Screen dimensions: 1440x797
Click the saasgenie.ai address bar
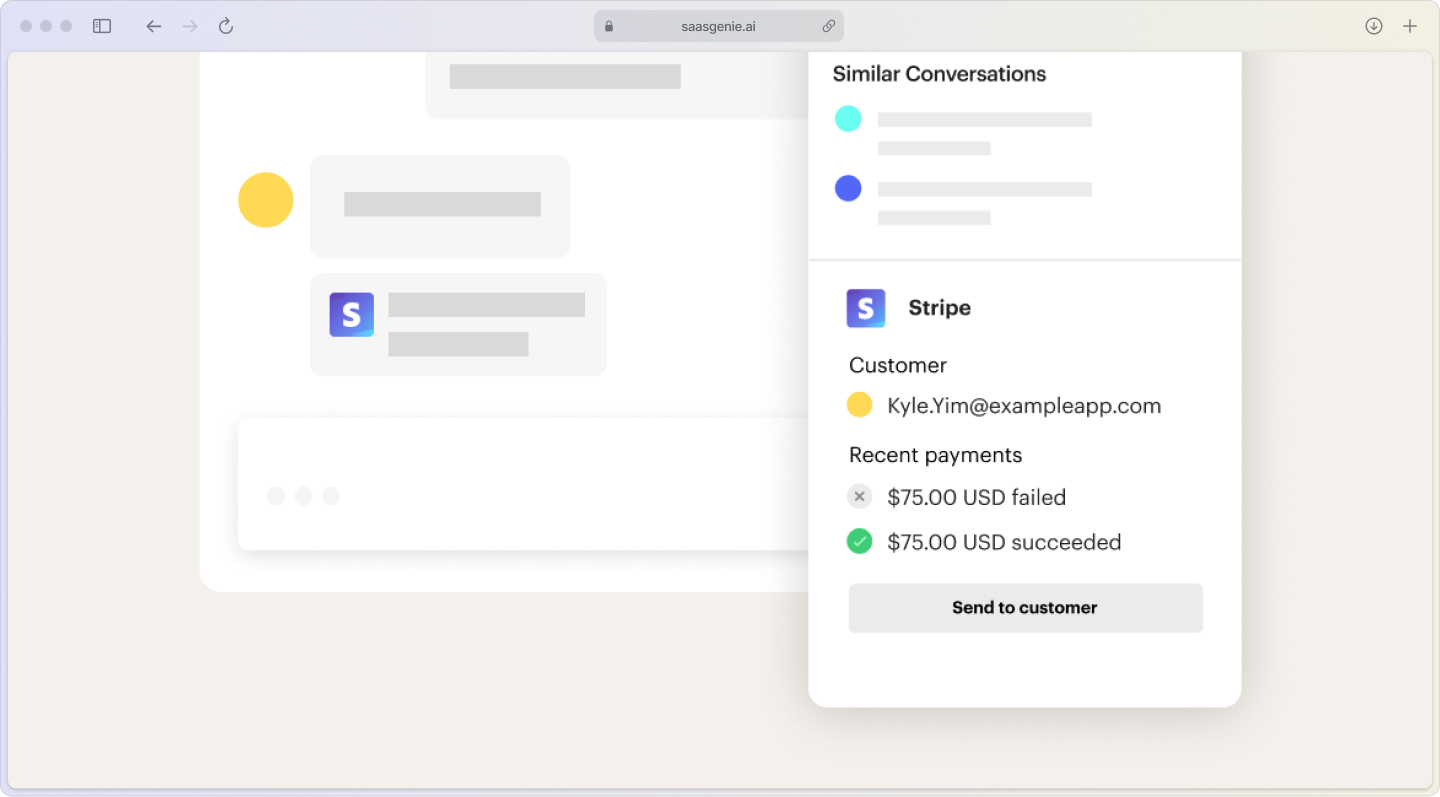(719, 26)
